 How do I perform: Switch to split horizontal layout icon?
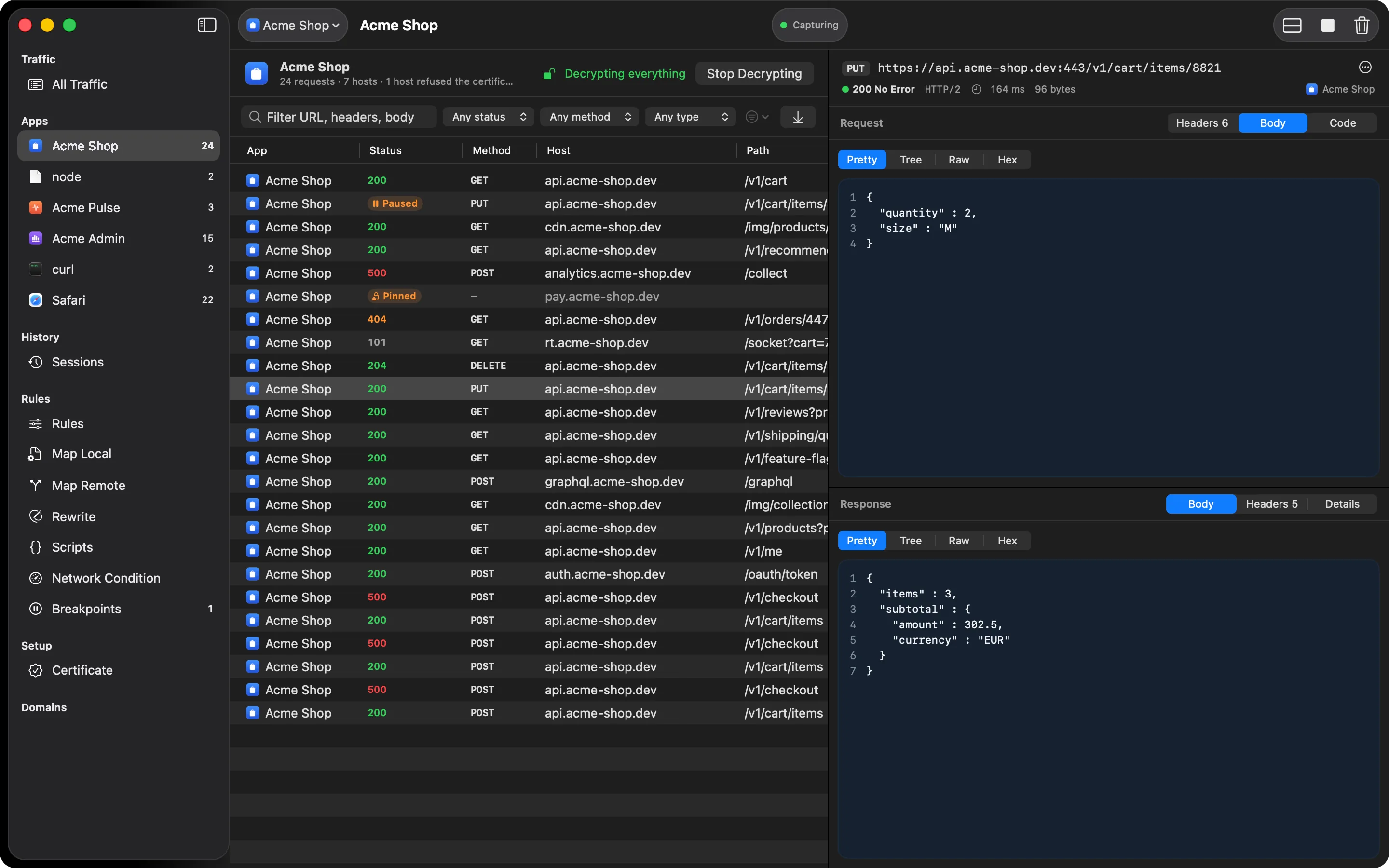click(x=1292, y=25)
